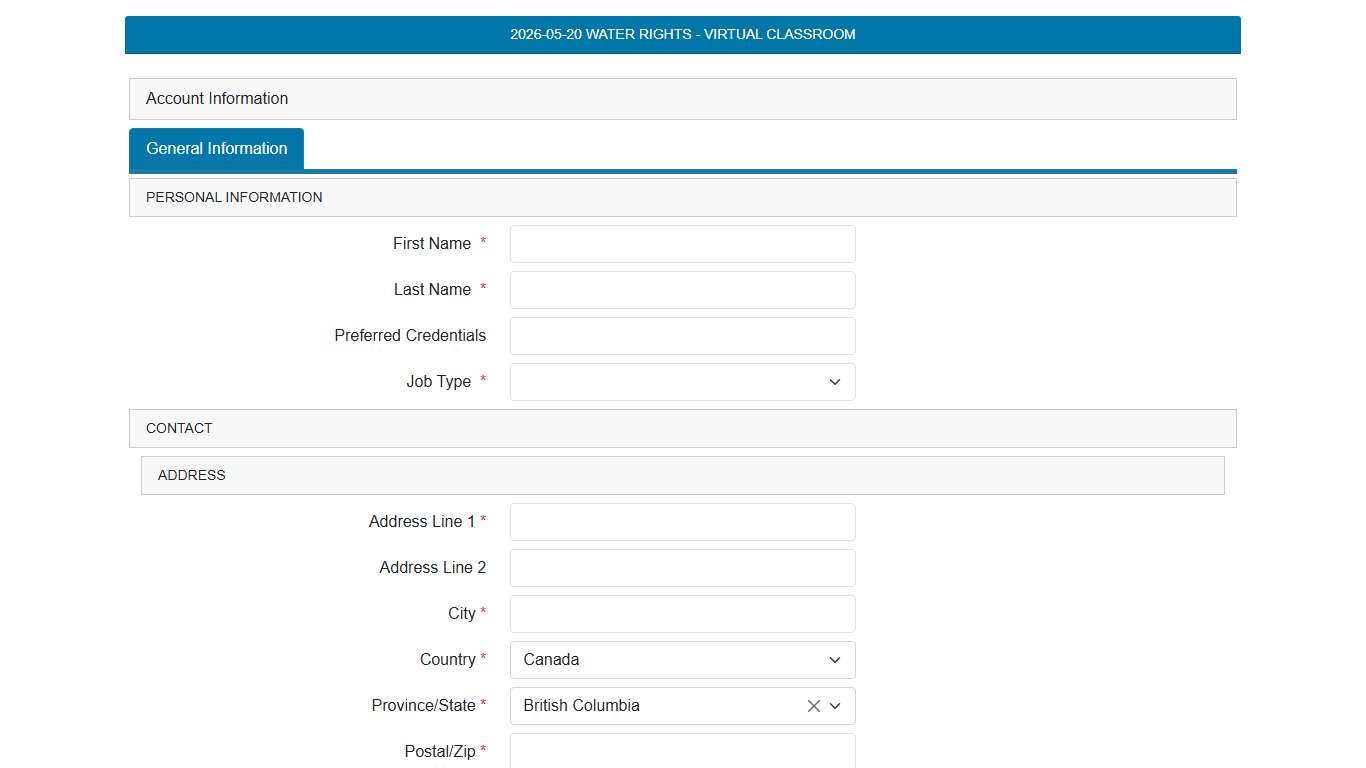The image size is (1366, 768).
Task: Expand the Country dropdown showing Canada
Action: pos(682,660)
